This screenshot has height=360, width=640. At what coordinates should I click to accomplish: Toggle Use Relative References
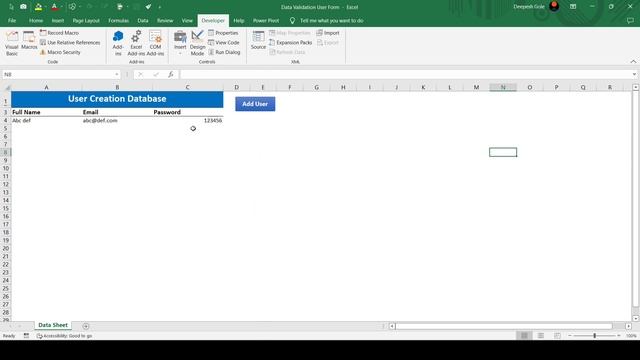click(x=70, y=42)
